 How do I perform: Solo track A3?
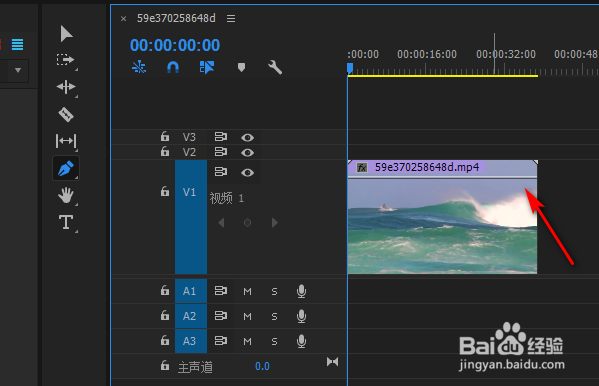274,341
